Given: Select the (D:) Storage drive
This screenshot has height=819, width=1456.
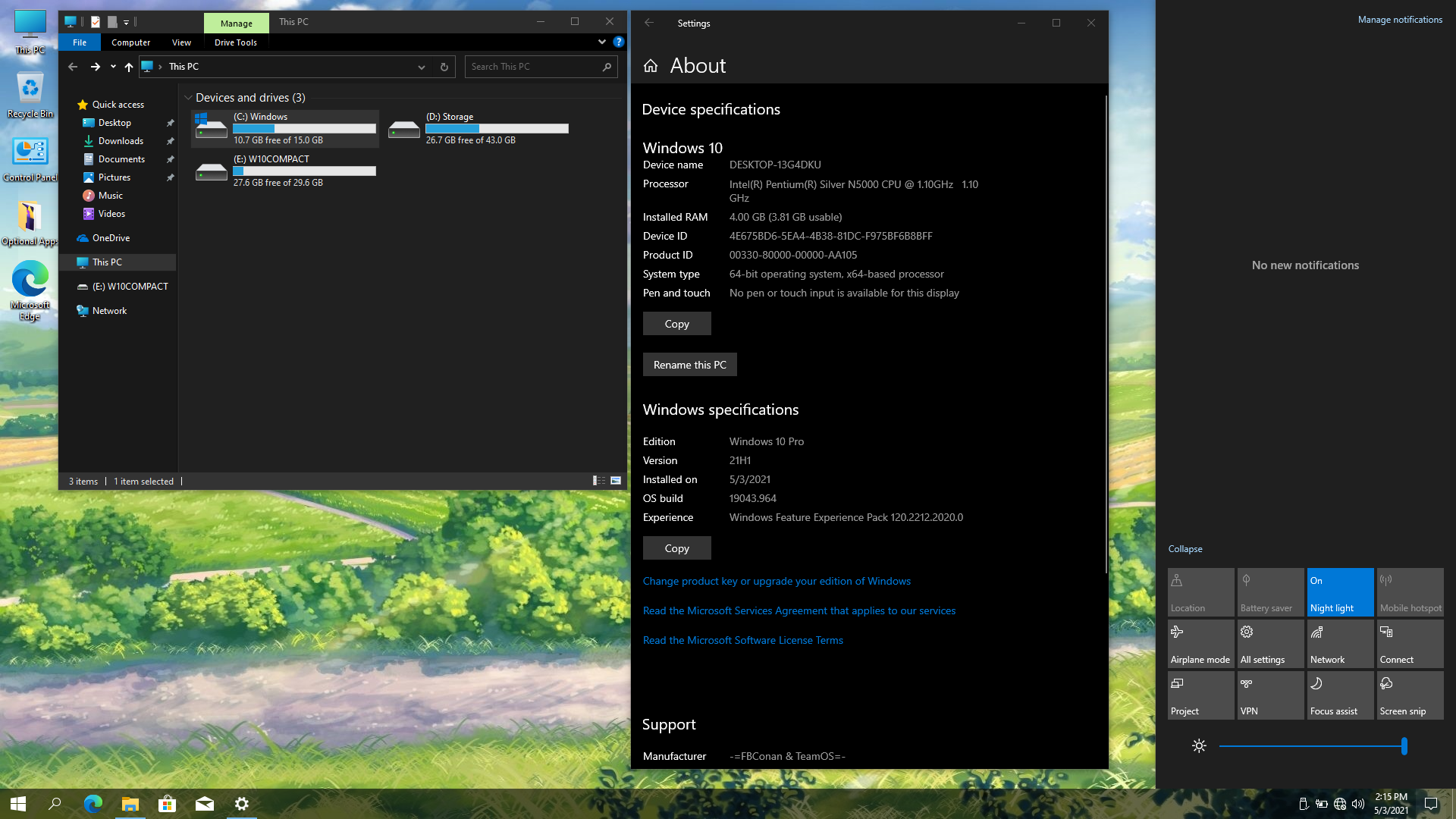Looking at the screenshot, I should (479, 128).
